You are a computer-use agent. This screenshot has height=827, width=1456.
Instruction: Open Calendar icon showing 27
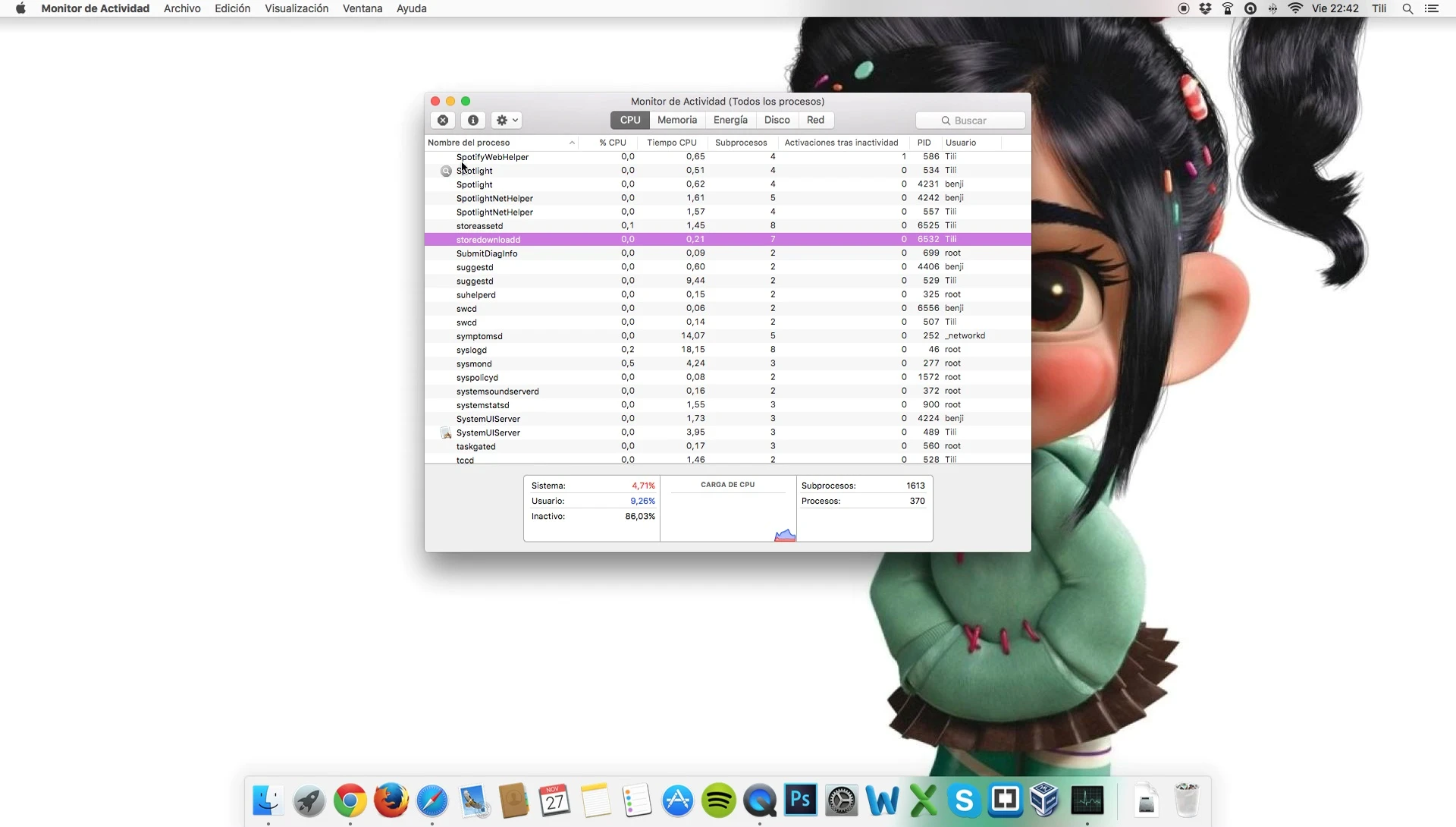point(554,800)
